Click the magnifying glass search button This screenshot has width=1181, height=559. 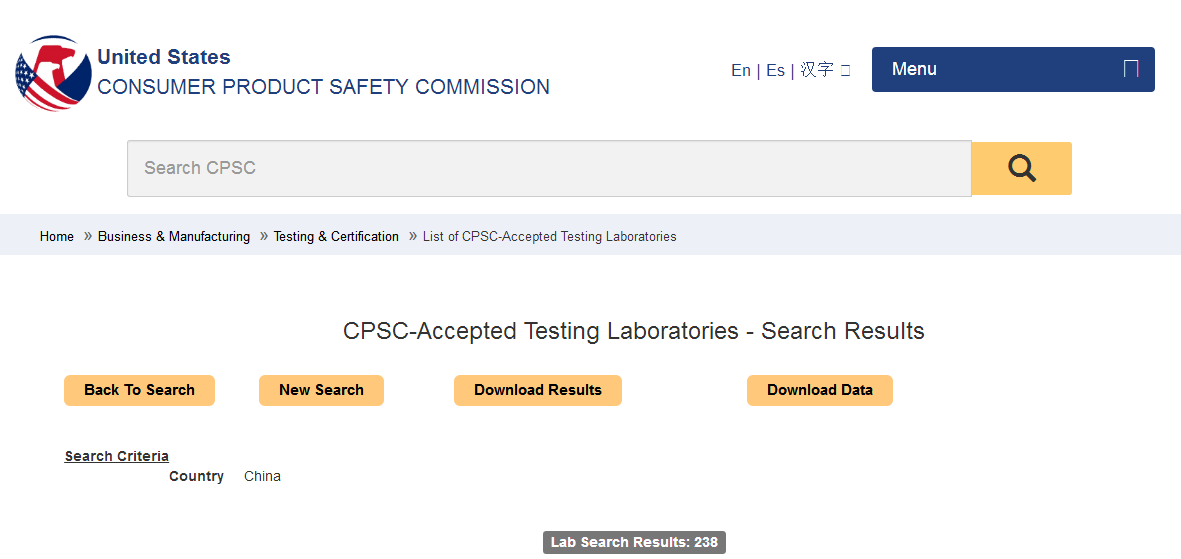[1021, 168]
